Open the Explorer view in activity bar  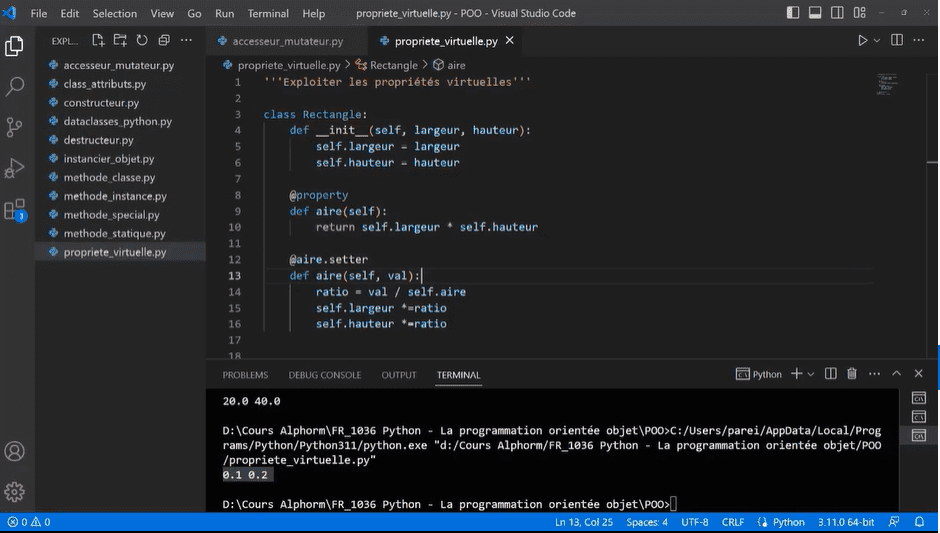point(14,46)
